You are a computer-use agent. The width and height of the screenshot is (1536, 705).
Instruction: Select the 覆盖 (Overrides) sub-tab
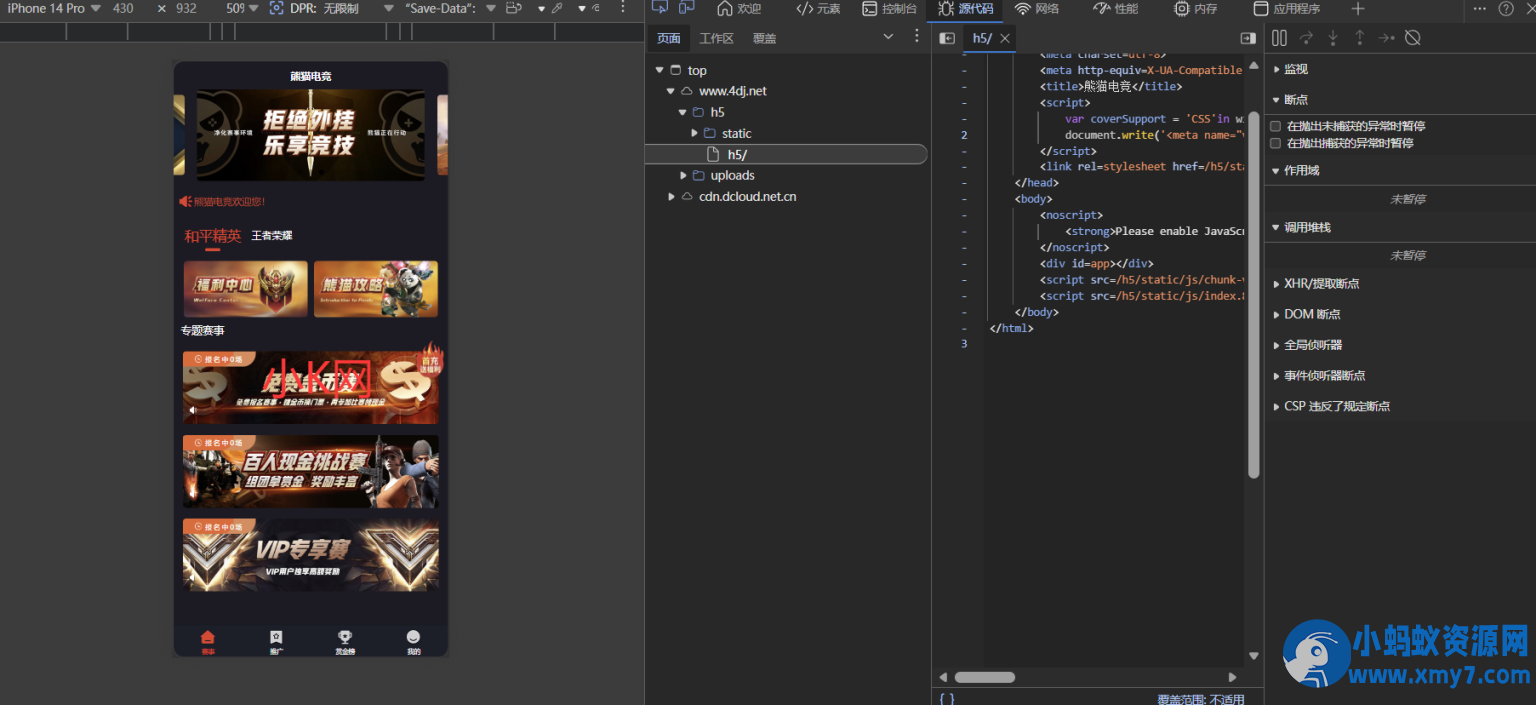764,38
